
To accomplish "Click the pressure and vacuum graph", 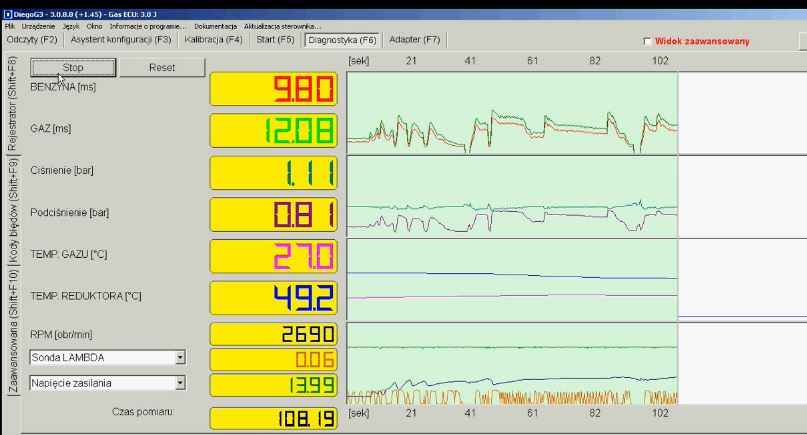I will 513,197.
